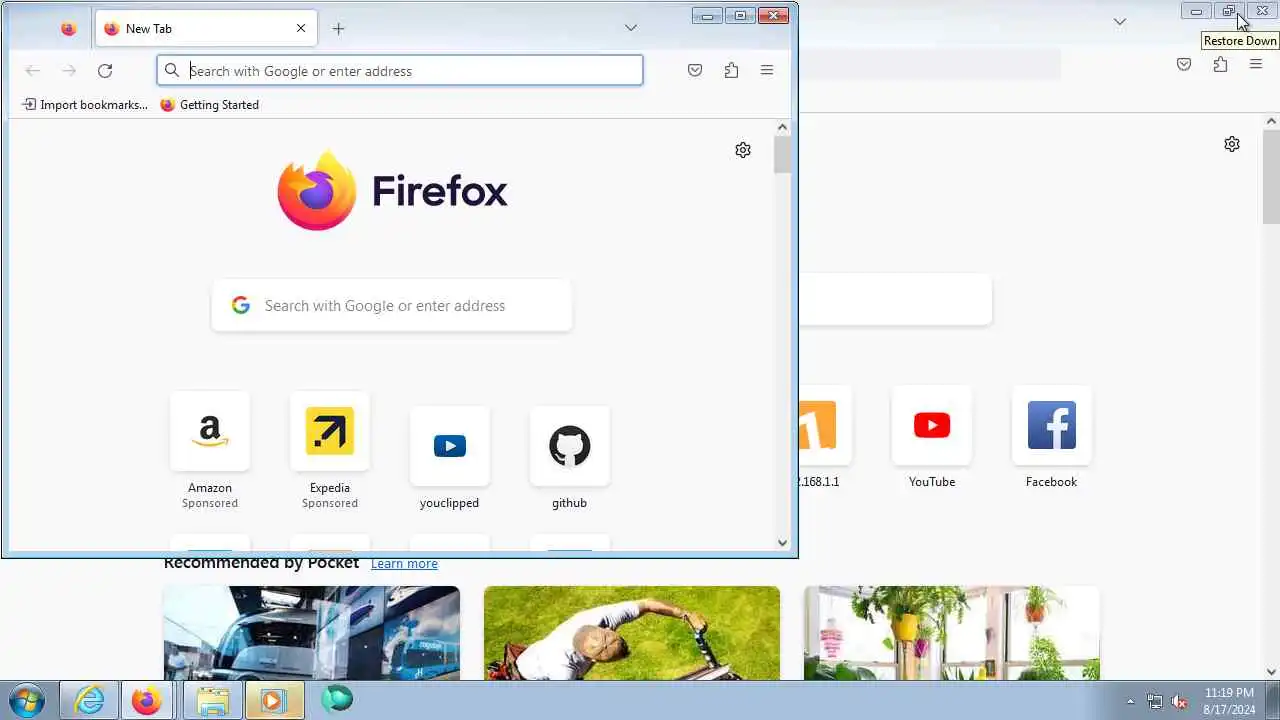The height and width of the screenshot is (720, 1280).
Task: Click the Search with Google field in background window
Action: [x=895, y=299]
